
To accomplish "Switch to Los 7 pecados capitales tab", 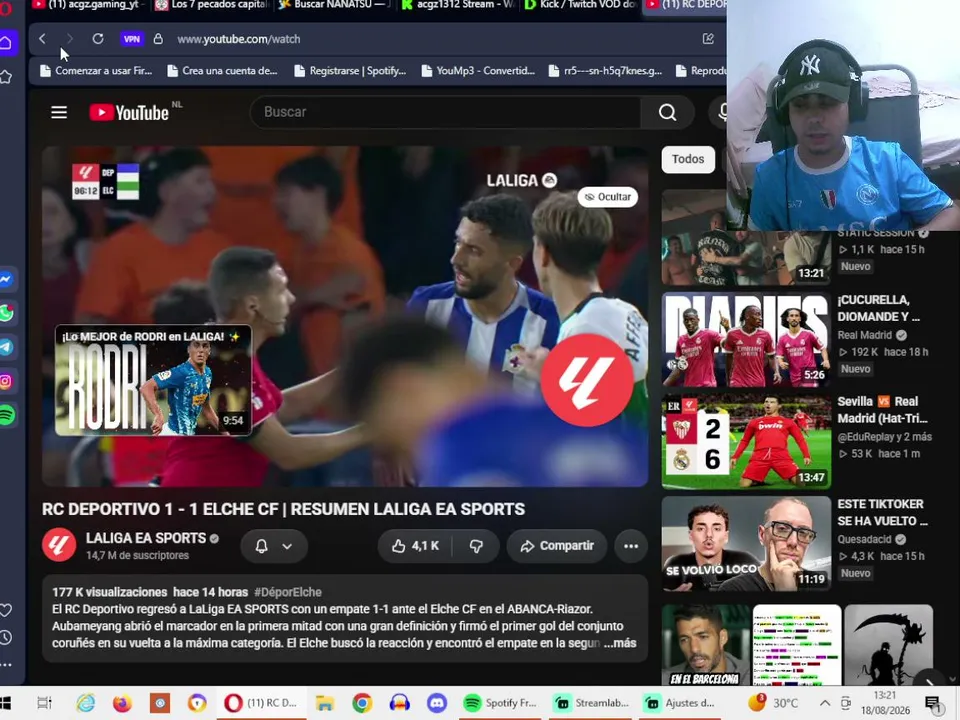I will 211,4.
